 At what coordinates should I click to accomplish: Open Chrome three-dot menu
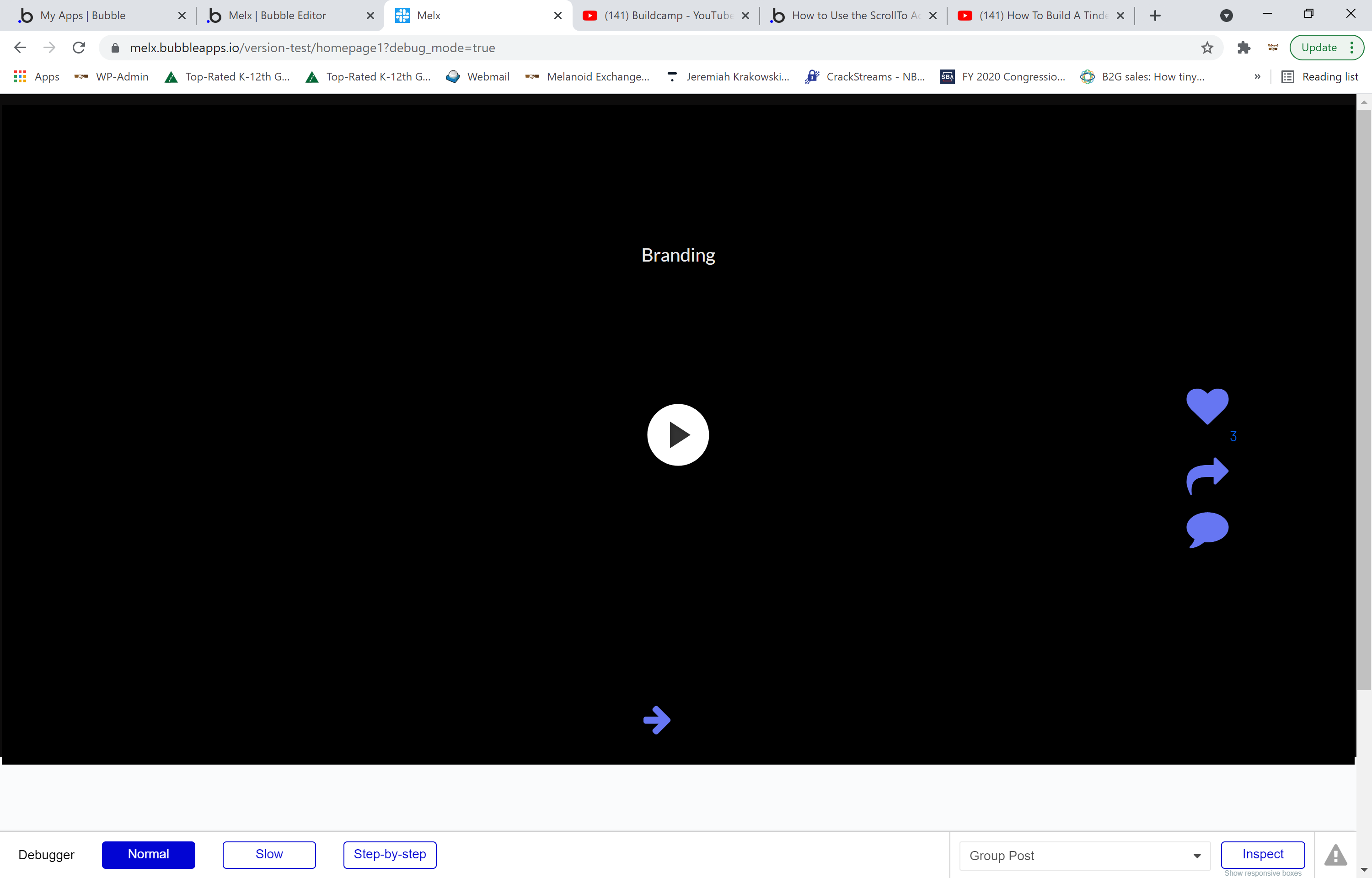1352,47
